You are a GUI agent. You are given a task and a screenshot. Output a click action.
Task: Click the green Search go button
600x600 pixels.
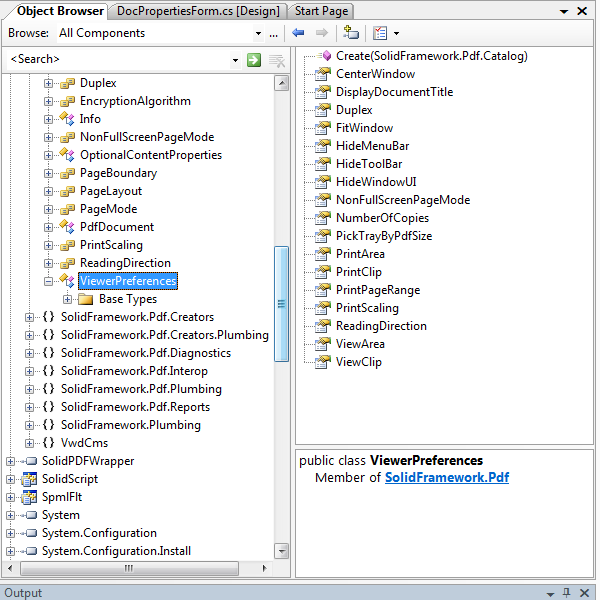(254, 60)
